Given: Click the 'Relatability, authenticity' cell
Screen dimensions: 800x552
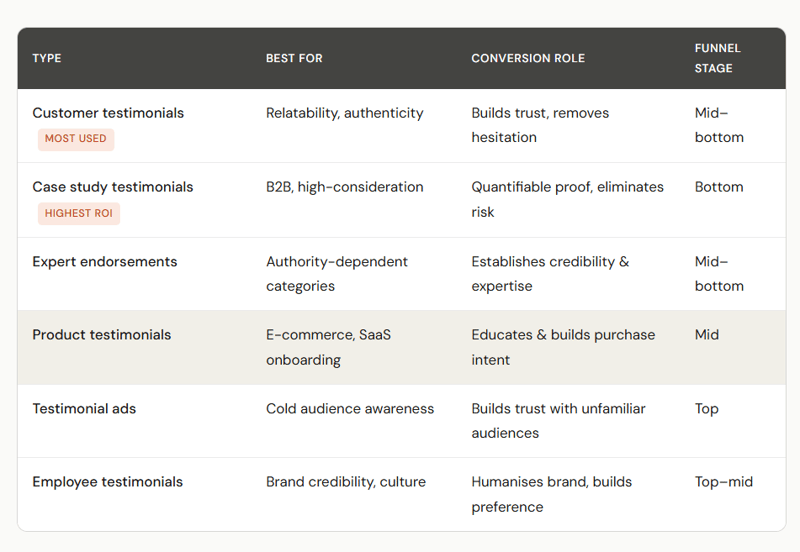Looking at the screenshot, I should (x=345, y=113).
